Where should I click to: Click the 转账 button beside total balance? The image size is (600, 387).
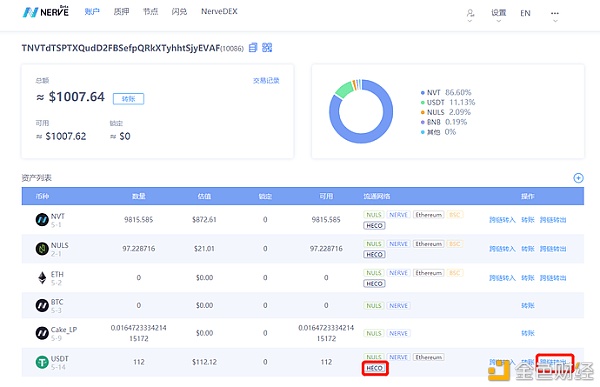pos(129,99)
